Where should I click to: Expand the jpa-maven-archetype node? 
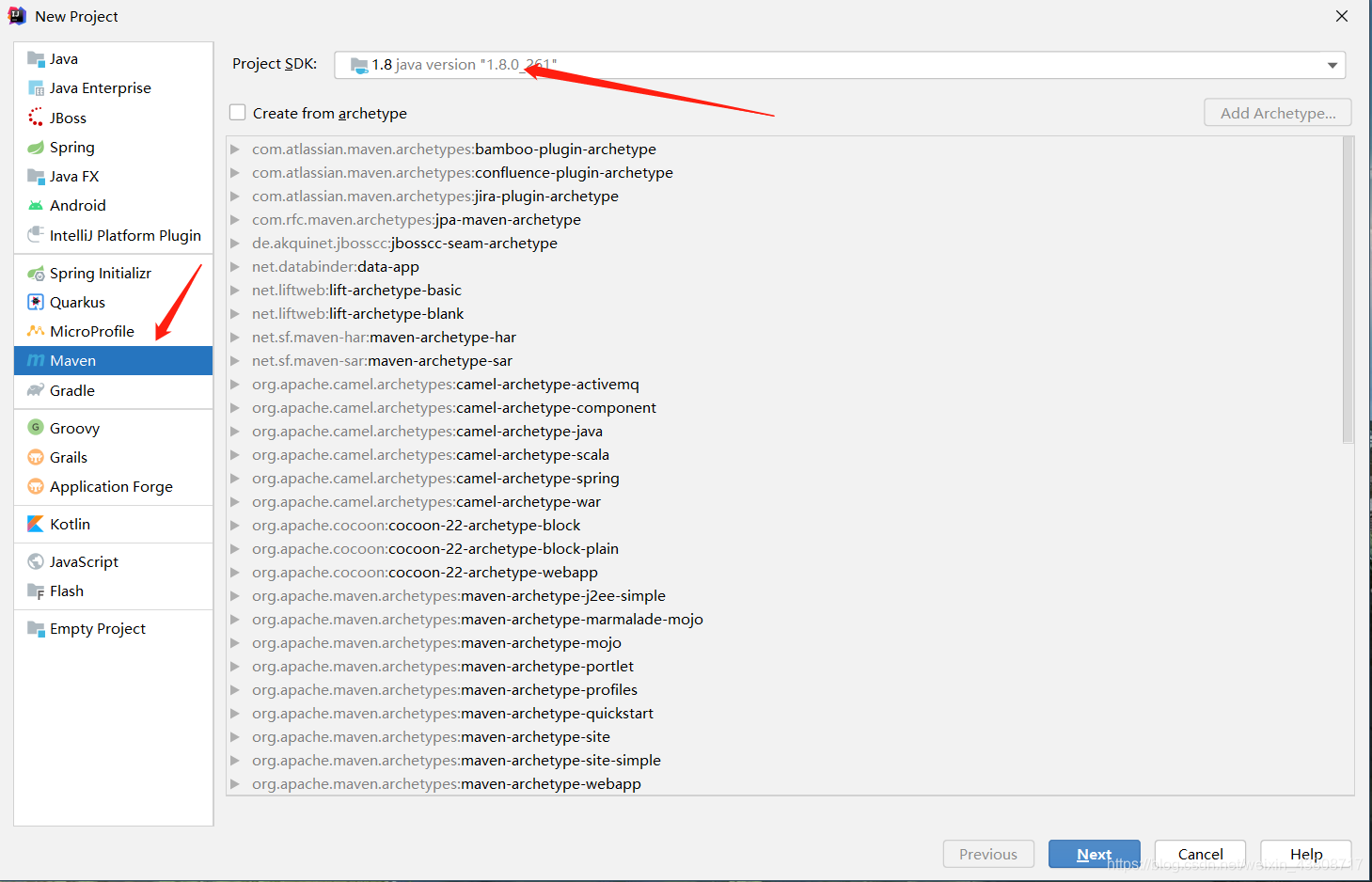pos(235,220)
